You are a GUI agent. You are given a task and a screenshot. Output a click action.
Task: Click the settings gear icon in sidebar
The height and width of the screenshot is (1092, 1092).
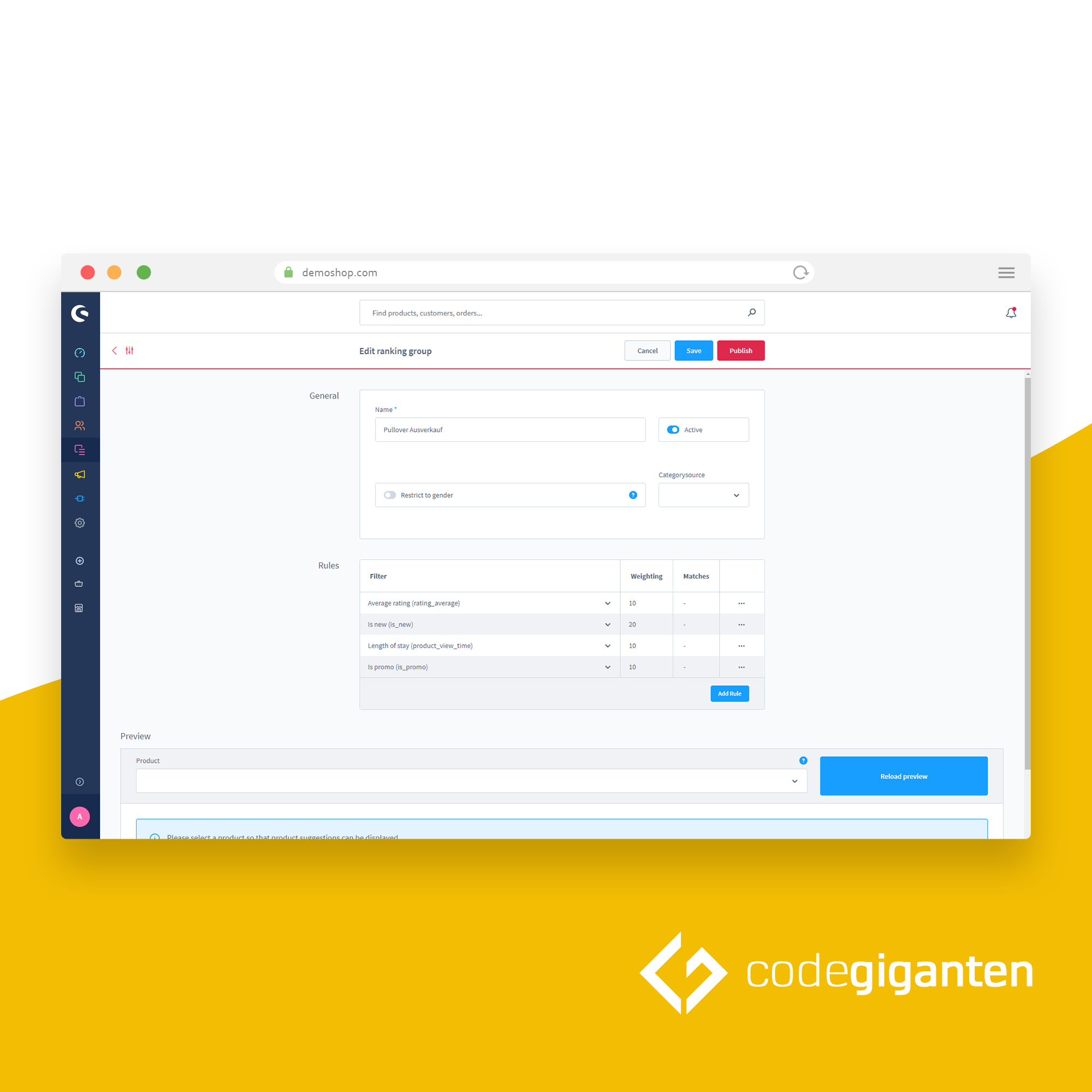[x=79, y=522]
